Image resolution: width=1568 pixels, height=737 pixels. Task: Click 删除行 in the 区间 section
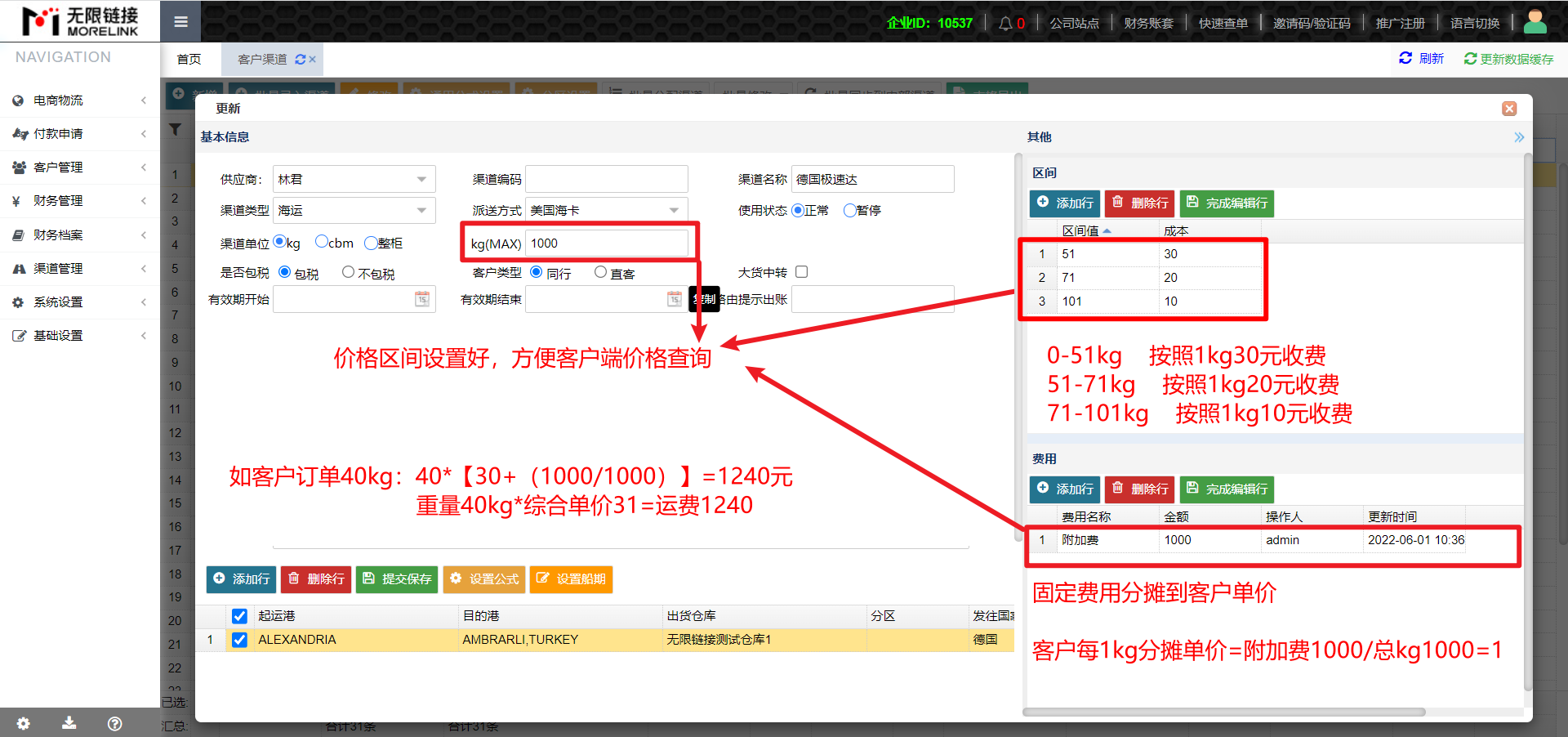pos(1140,203)
